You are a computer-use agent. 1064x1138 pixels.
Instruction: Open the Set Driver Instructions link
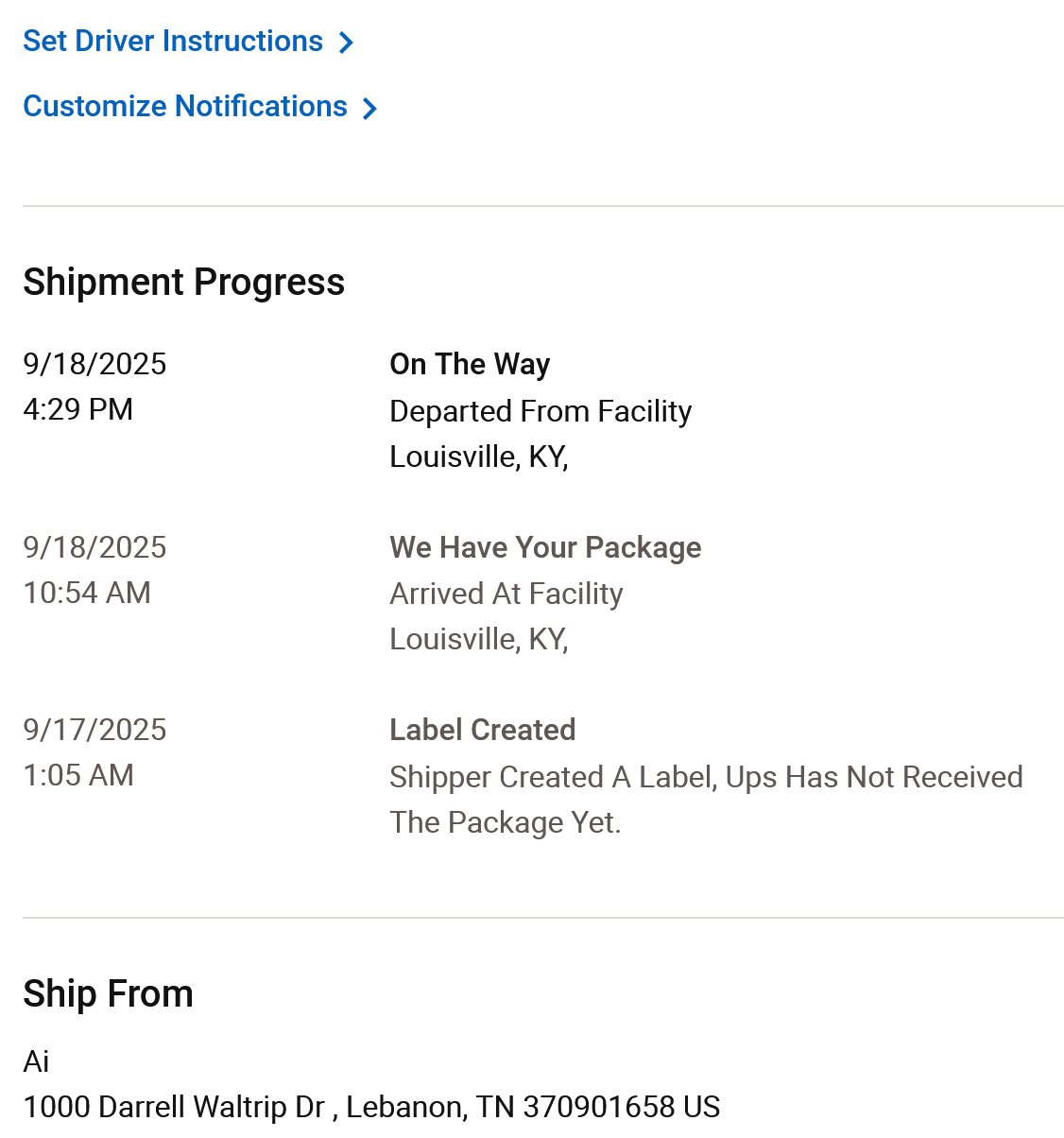pyautogui.click(x=173, y=42)
